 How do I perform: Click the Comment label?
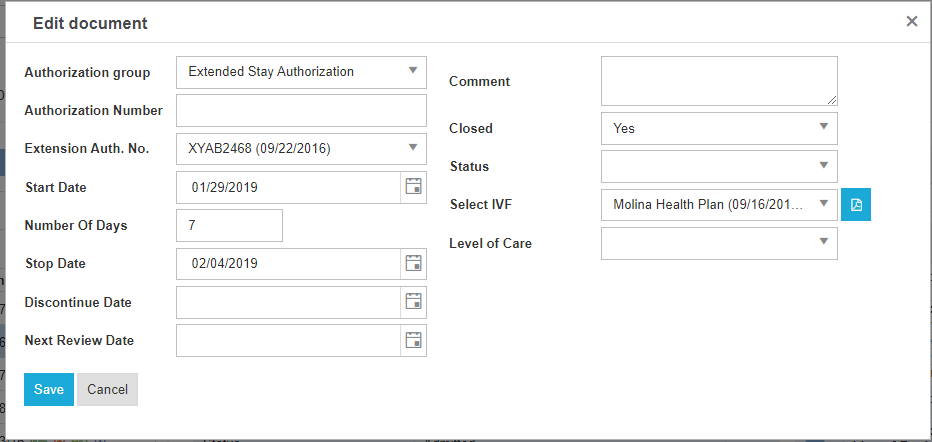coord(480,82)
